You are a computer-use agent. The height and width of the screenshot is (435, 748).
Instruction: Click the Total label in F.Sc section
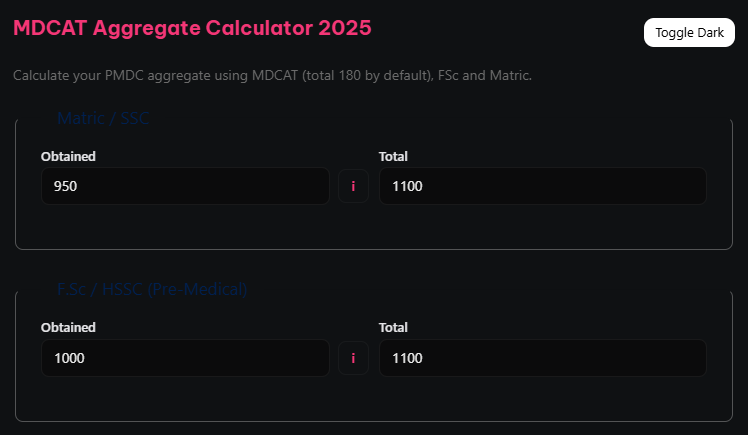(393, 327)
